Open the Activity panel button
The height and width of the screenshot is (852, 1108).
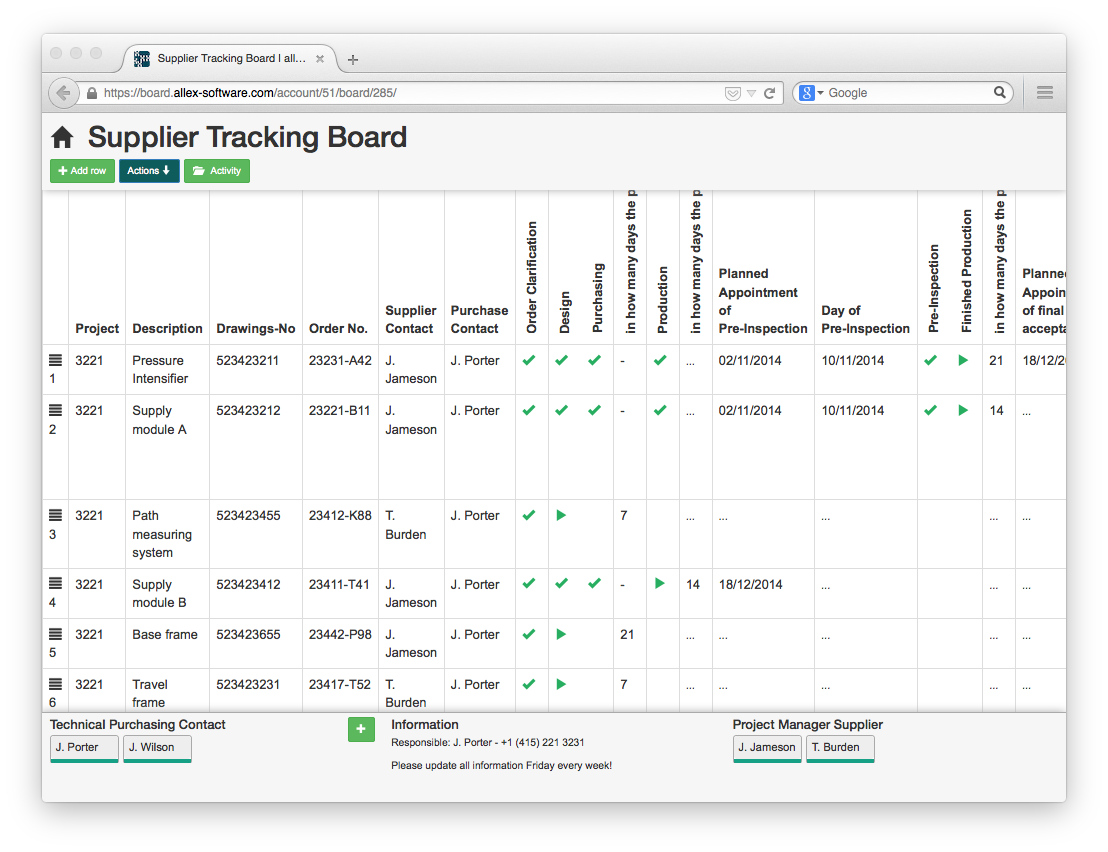pos(217,171)
